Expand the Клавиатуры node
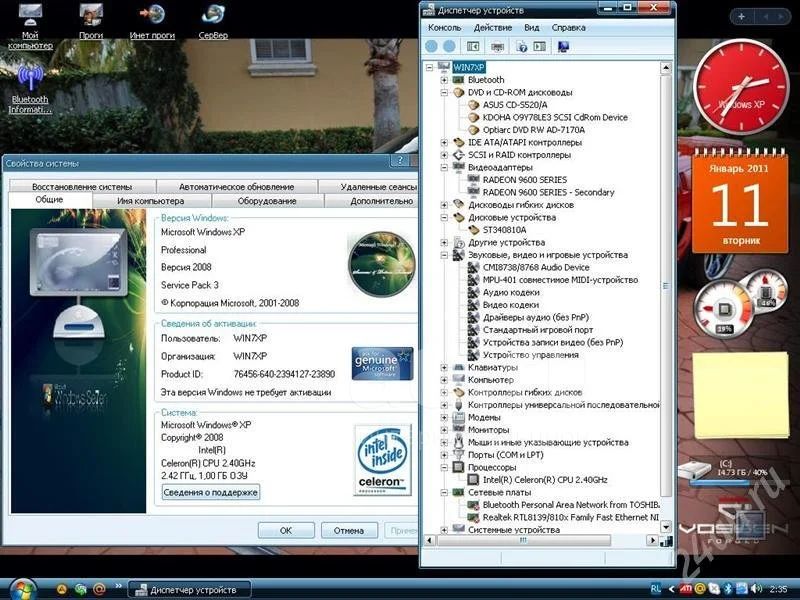Screen dimensions: 800x600 (x=444, y=367)
